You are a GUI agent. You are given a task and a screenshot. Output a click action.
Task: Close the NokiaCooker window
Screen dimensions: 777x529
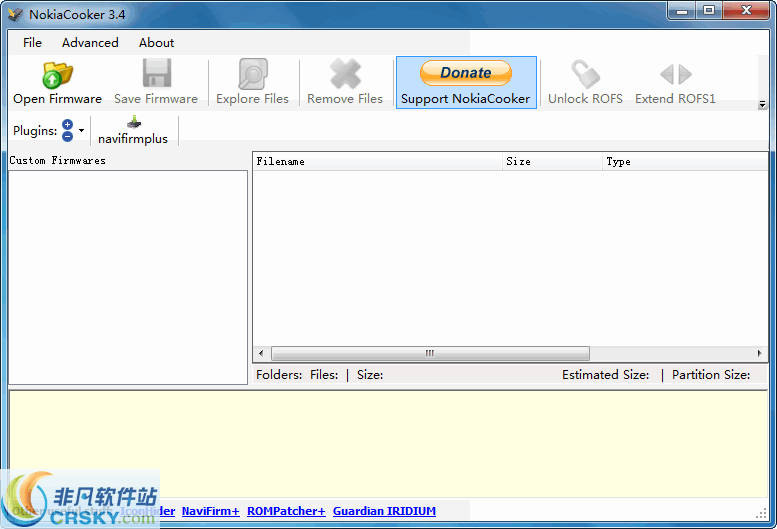746,10
